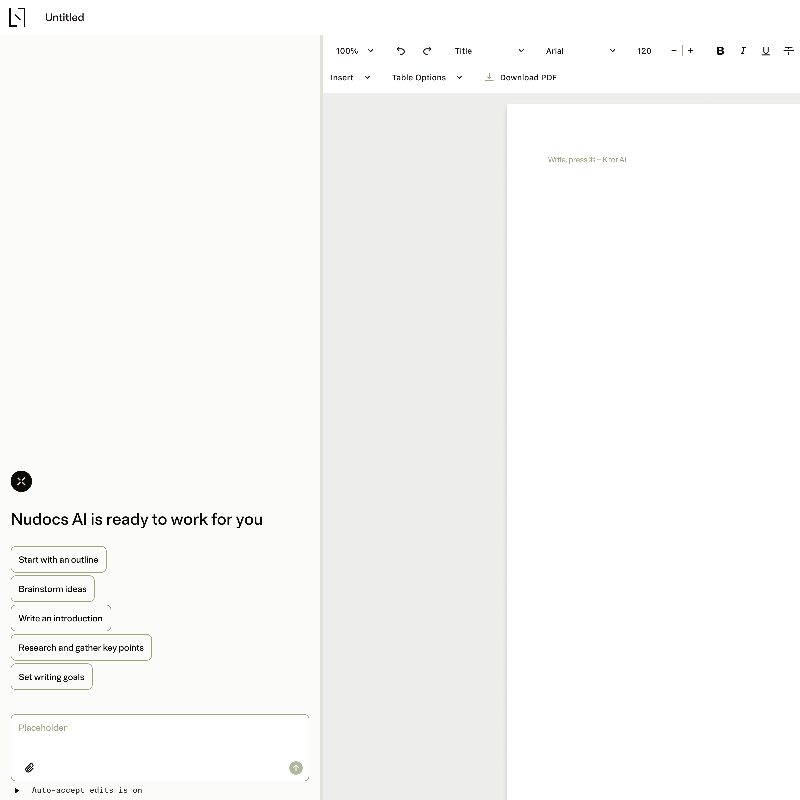Expand the Auto-accept edits disclosure triangle
The width and height of the screenshot is (800, 800).
pyautogui.click(x=17, y=790)
